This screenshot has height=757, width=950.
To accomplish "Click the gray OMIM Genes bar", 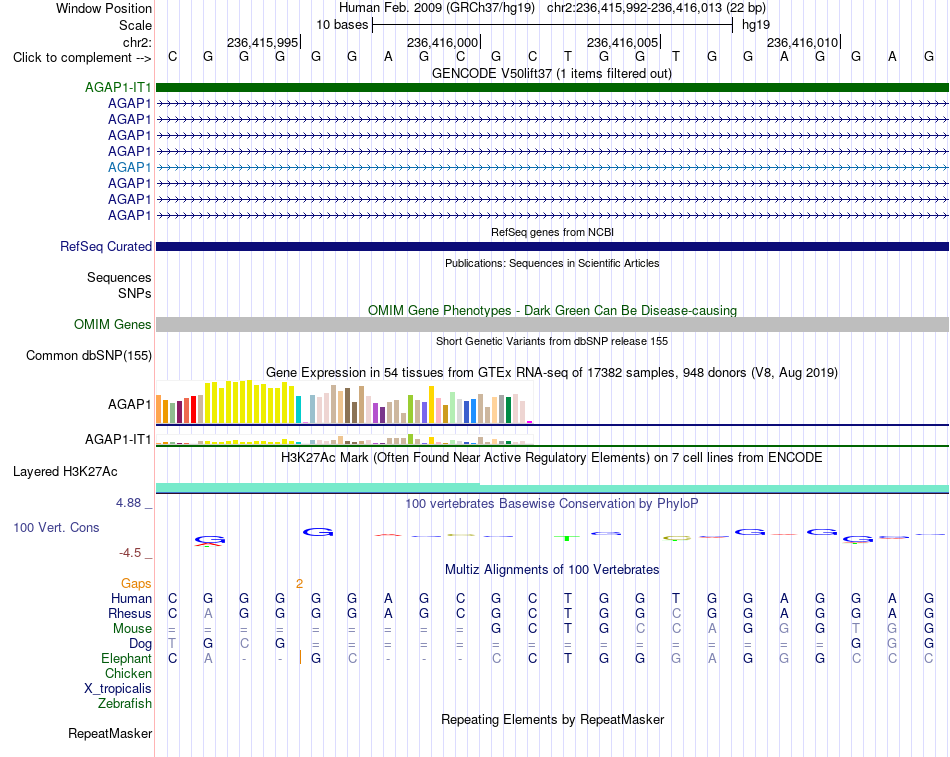I will tap(552, 324).
